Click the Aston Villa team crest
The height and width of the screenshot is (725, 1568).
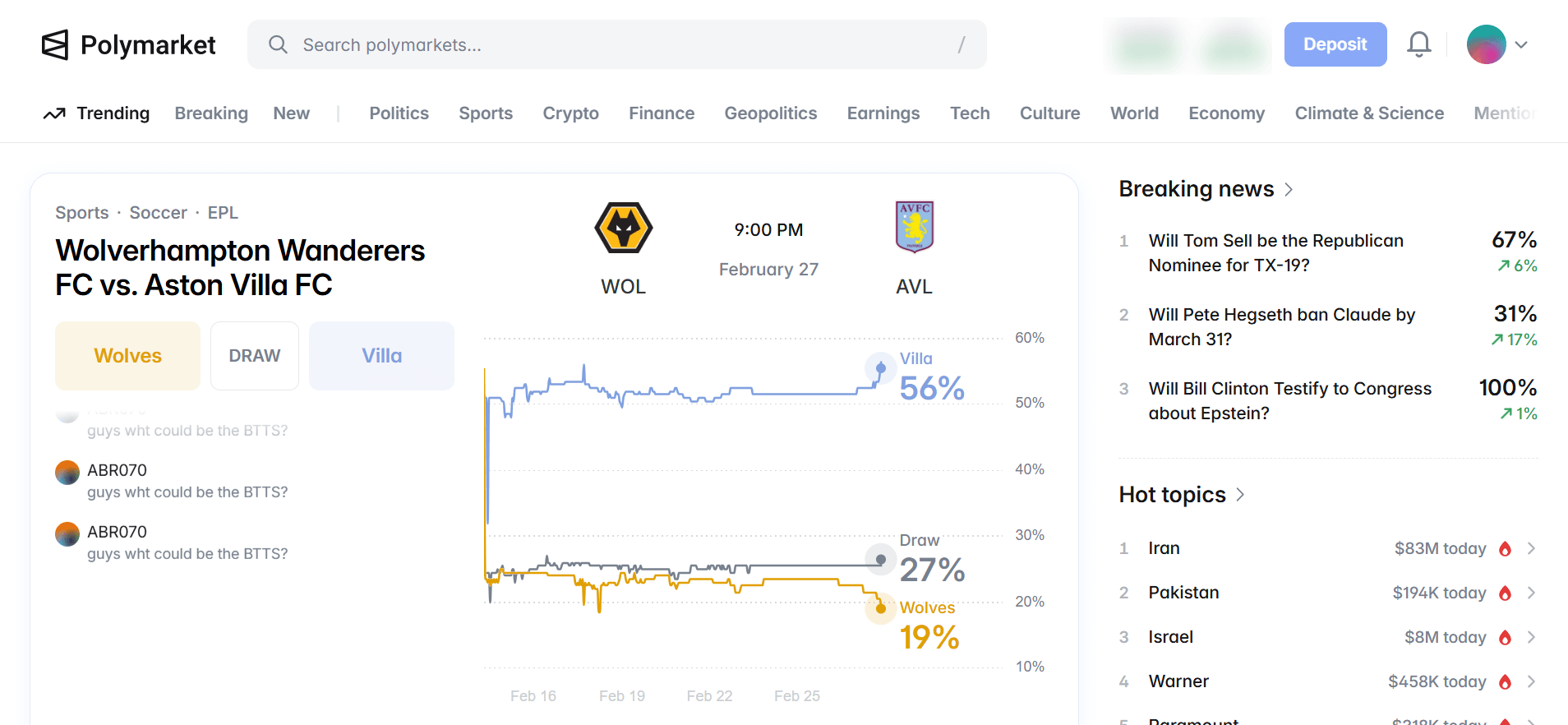(x=914, y=227)
